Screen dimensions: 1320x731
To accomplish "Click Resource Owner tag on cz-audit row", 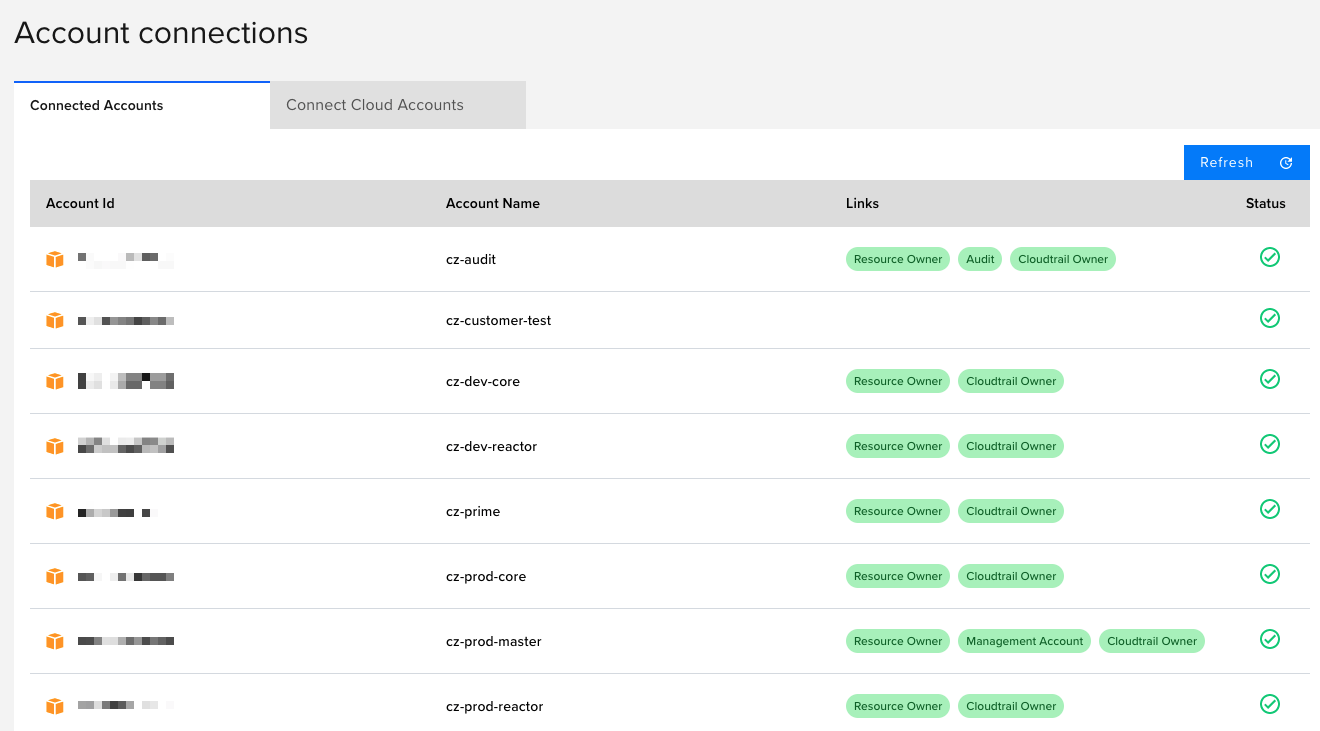I will coord(898,259).
